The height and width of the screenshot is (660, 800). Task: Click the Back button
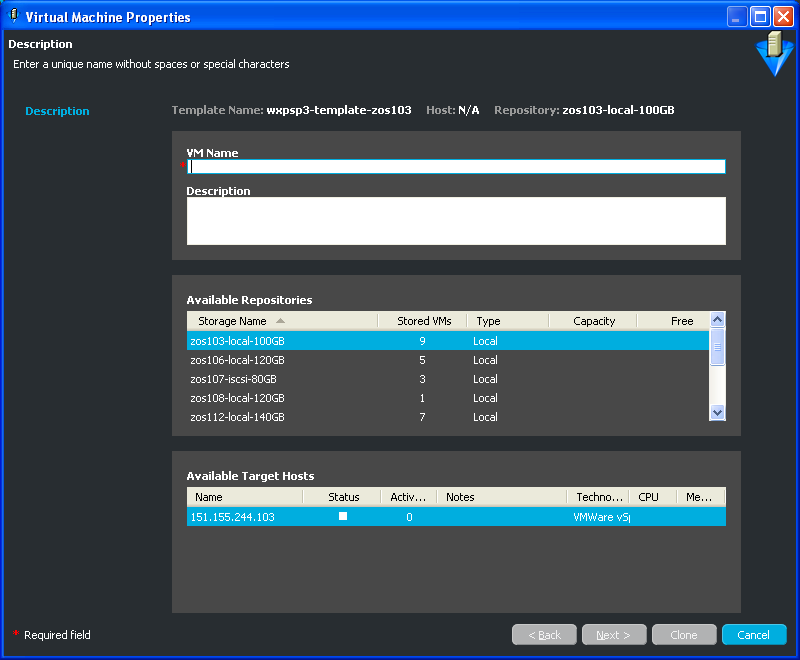544,635
